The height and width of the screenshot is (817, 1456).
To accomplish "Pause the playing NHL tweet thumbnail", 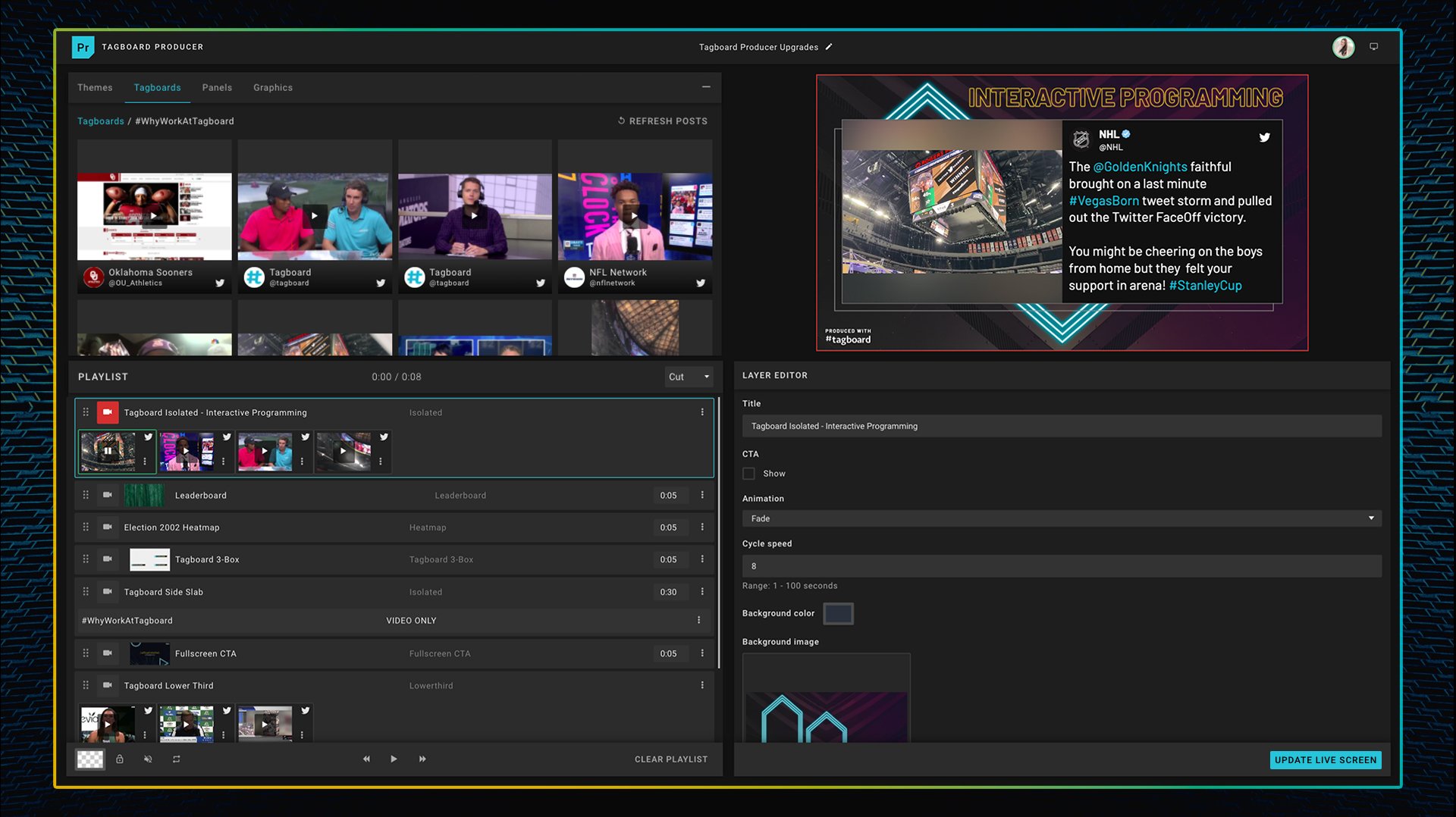I will [x=108, y=450].
